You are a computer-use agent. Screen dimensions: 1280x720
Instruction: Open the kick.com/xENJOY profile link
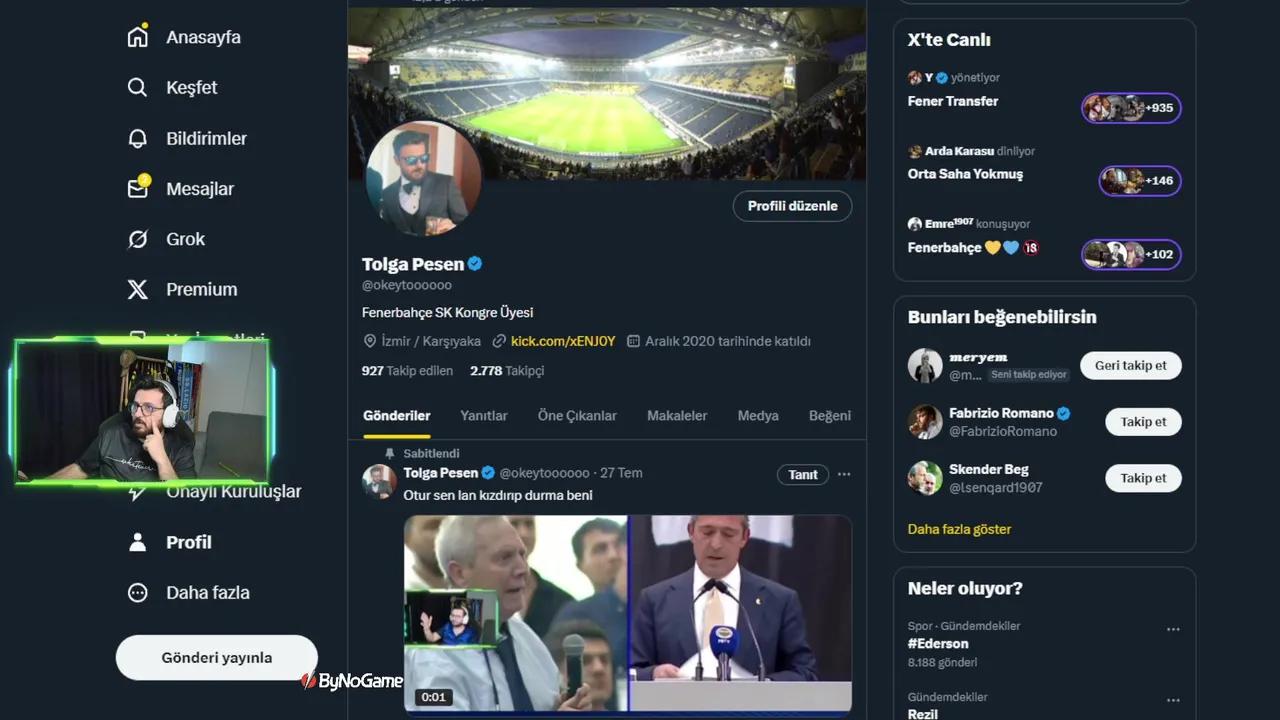562,341
